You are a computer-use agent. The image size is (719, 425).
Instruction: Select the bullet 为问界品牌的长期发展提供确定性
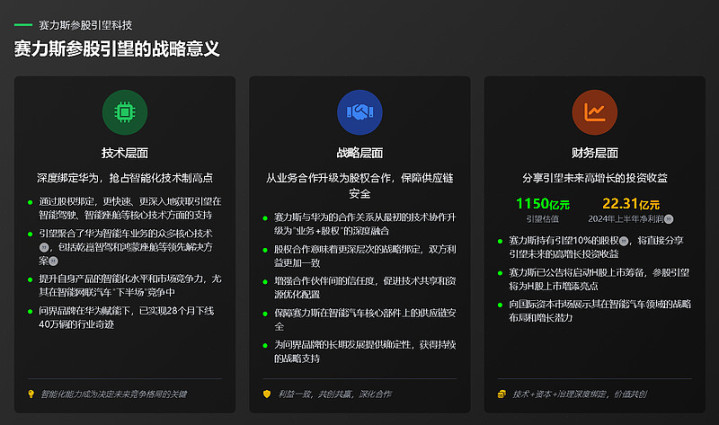[365, 351]
